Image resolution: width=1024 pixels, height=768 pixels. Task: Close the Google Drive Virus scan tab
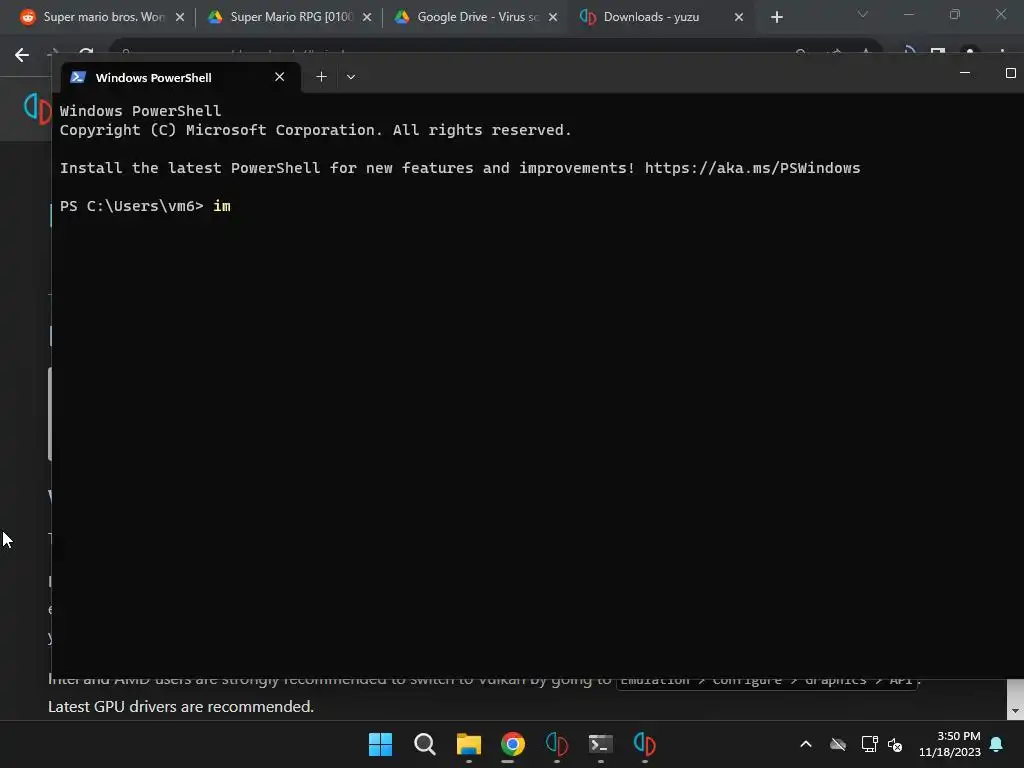pyautogui.click(x=553, y=17)
